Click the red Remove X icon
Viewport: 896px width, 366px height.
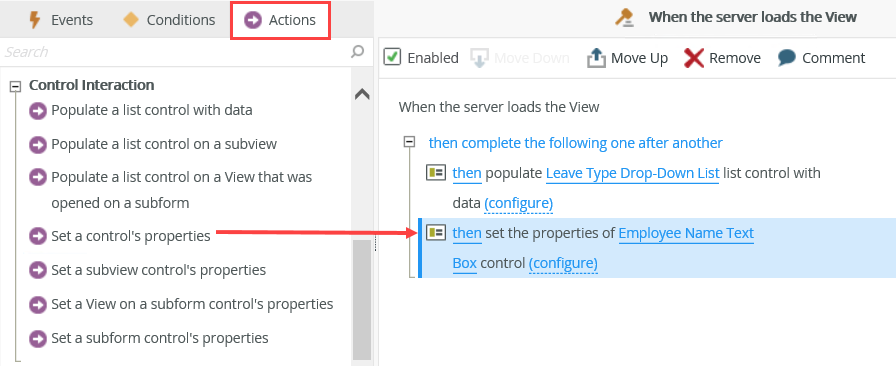tap(694, 58)
